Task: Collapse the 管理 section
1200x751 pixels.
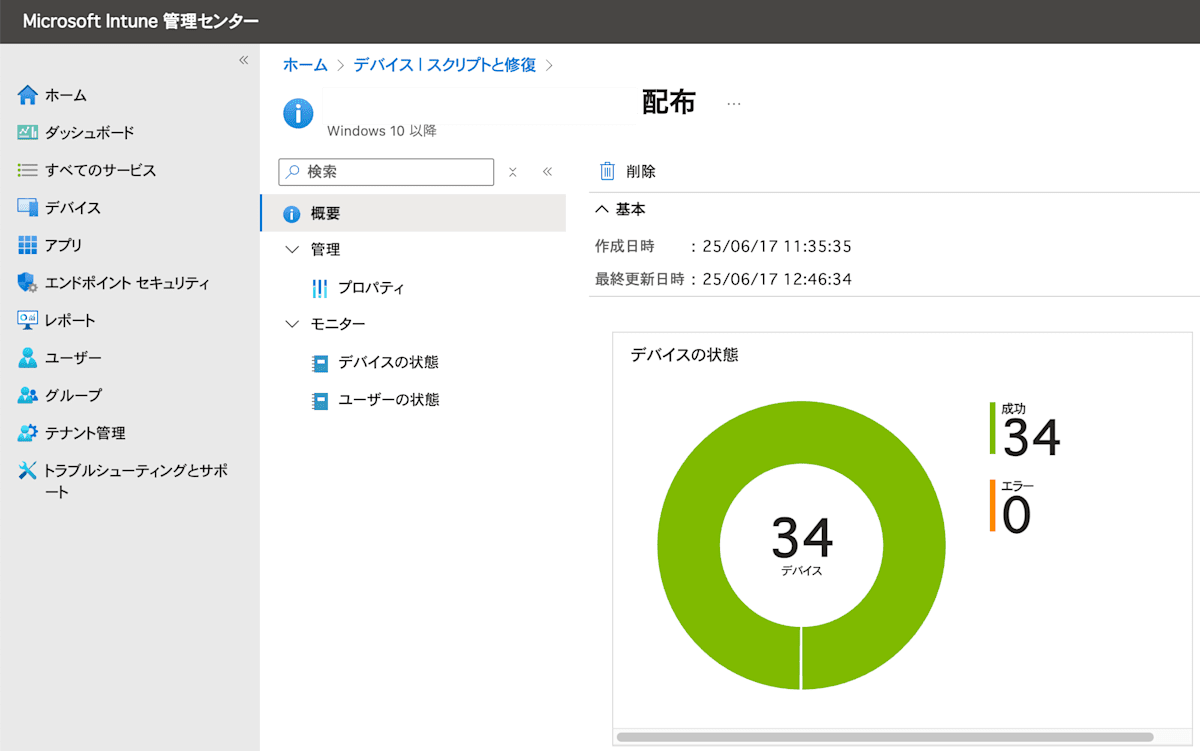Action: pos(292,249)
